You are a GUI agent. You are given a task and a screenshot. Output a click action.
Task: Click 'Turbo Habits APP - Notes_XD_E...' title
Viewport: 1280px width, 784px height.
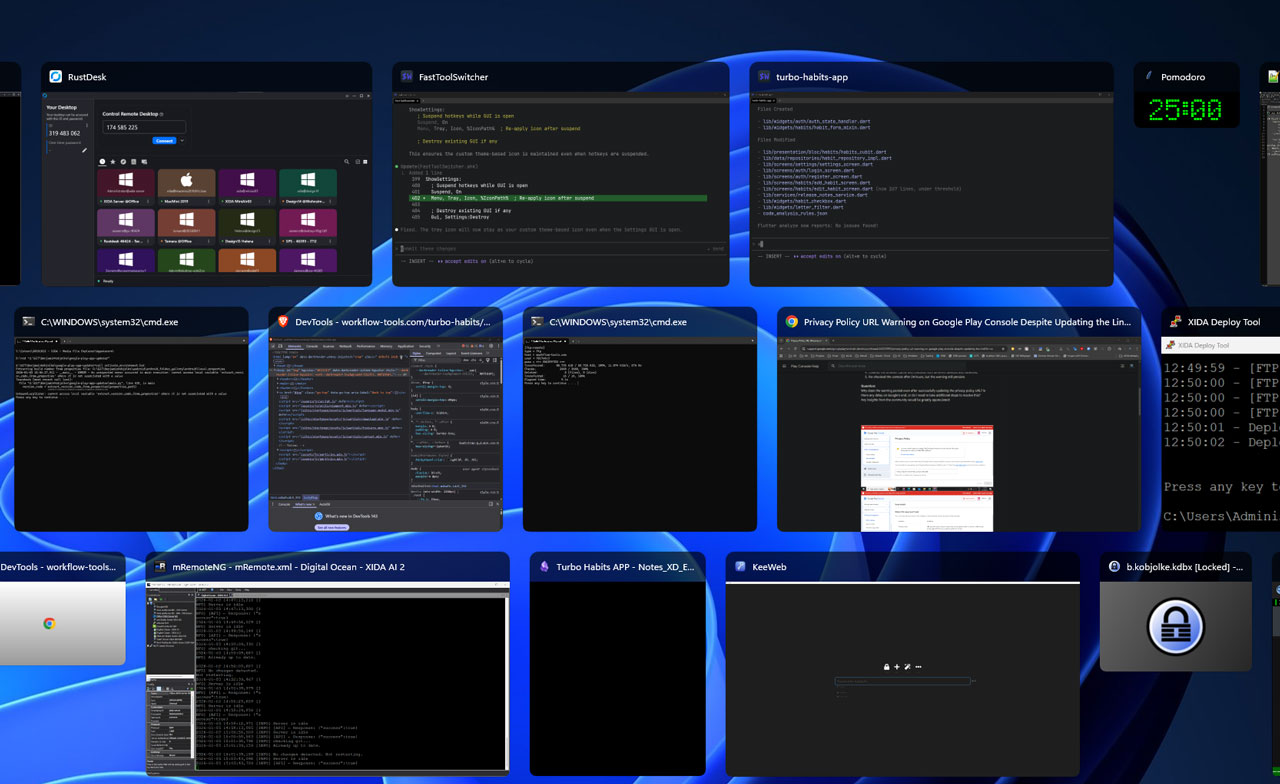click(625, 567)
